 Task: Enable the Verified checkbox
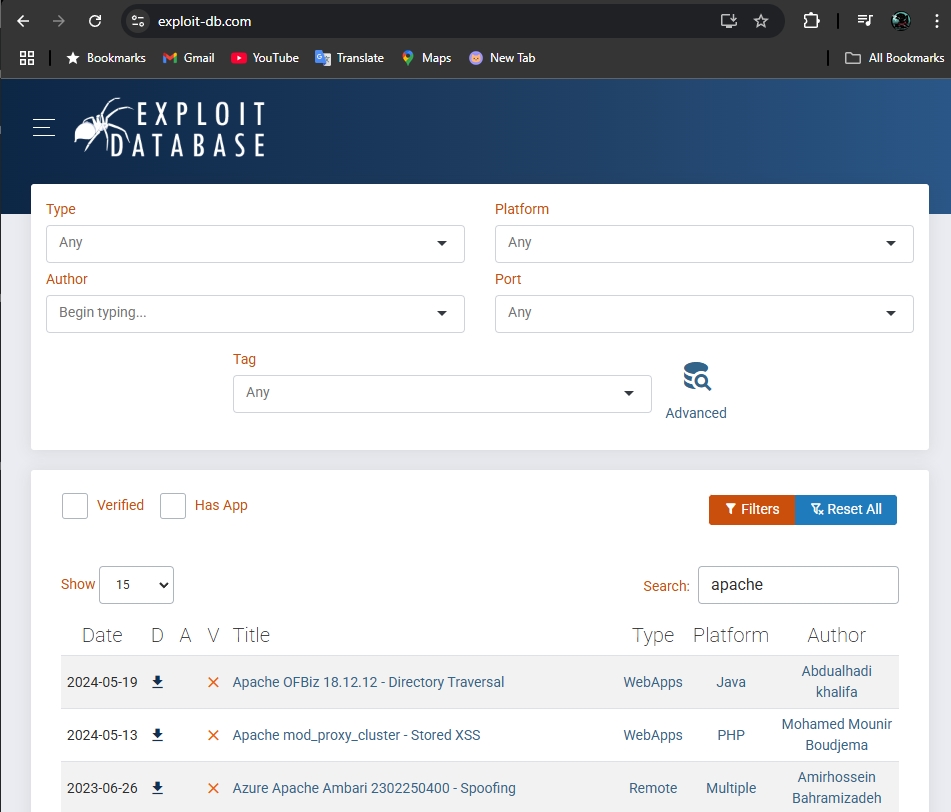pyautogui.click(x=75, y=506)
